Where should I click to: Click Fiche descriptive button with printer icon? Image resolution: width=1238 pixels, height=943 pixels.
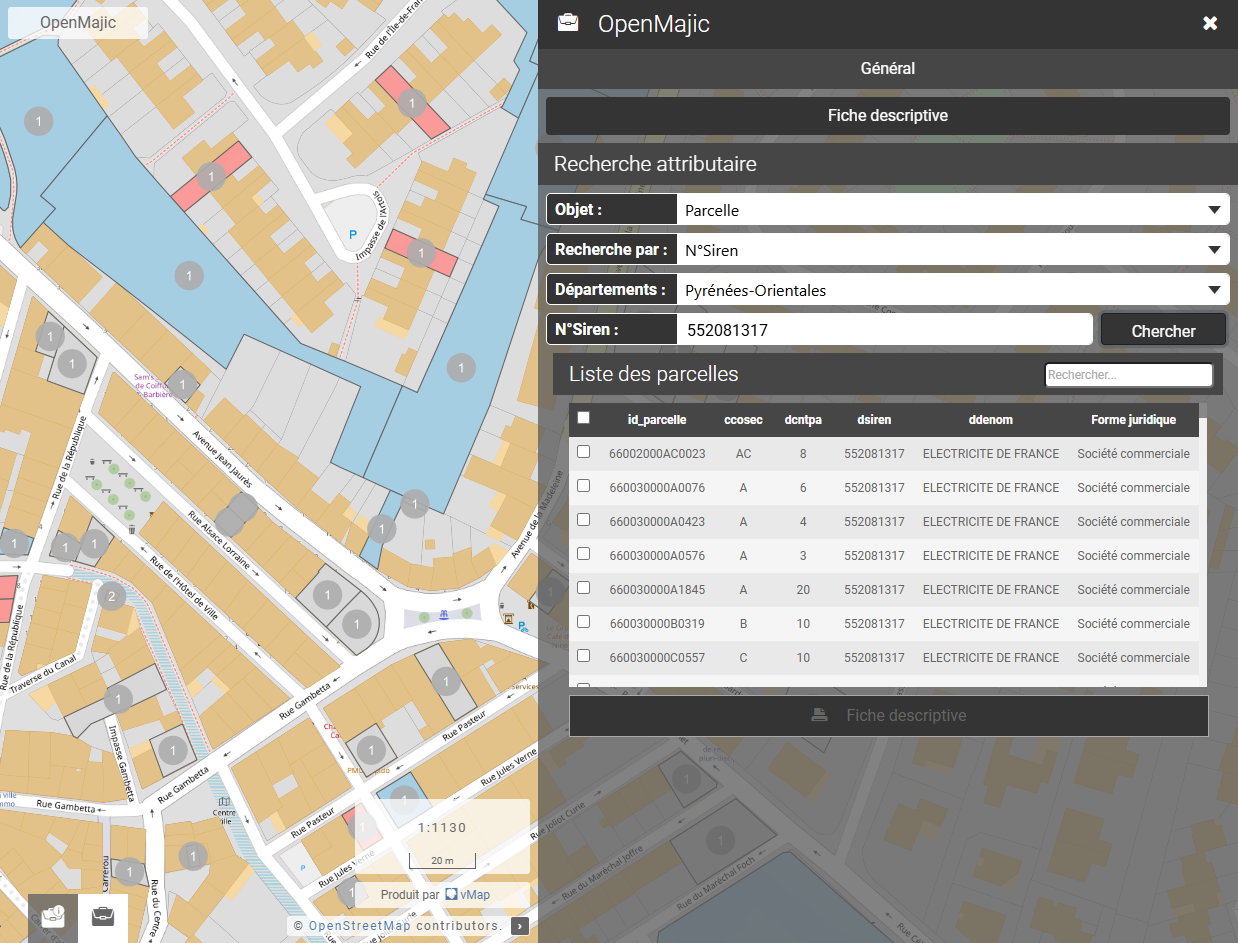coord(888,716)
